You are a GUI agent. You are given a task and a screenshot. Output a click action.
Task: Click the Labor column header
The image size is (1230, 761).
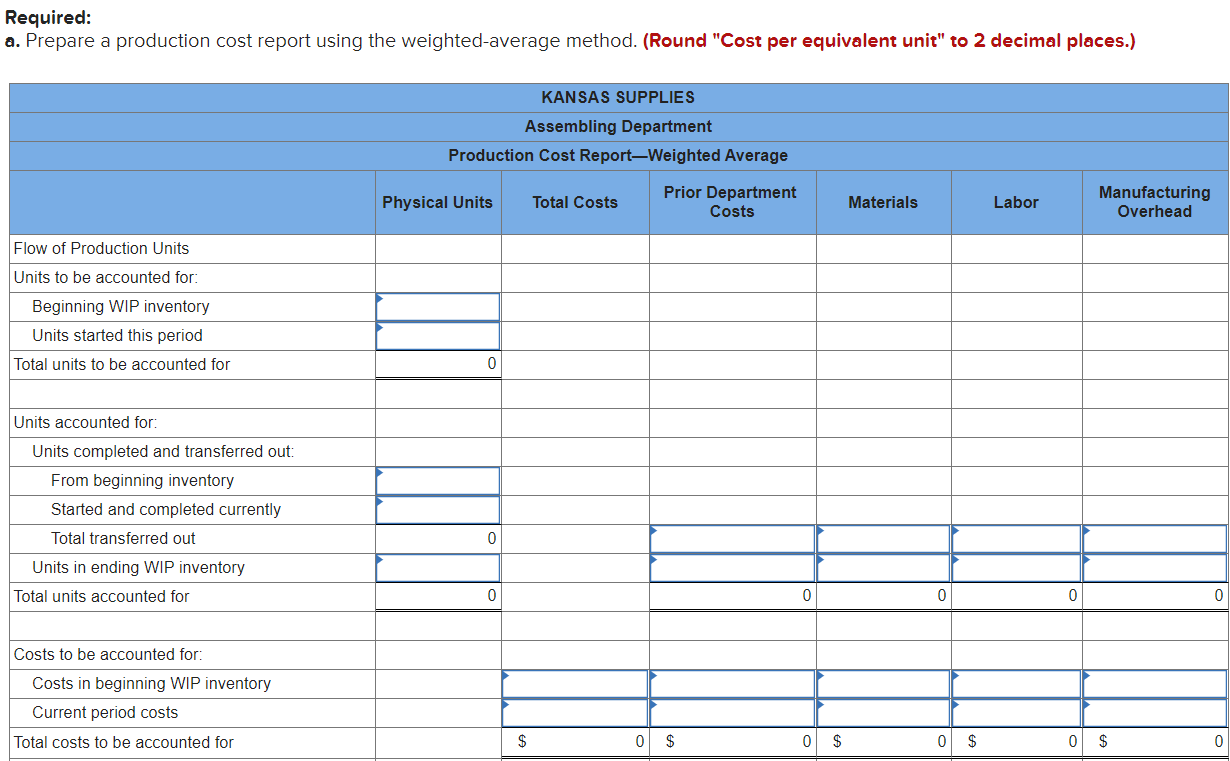[1016, 202]
